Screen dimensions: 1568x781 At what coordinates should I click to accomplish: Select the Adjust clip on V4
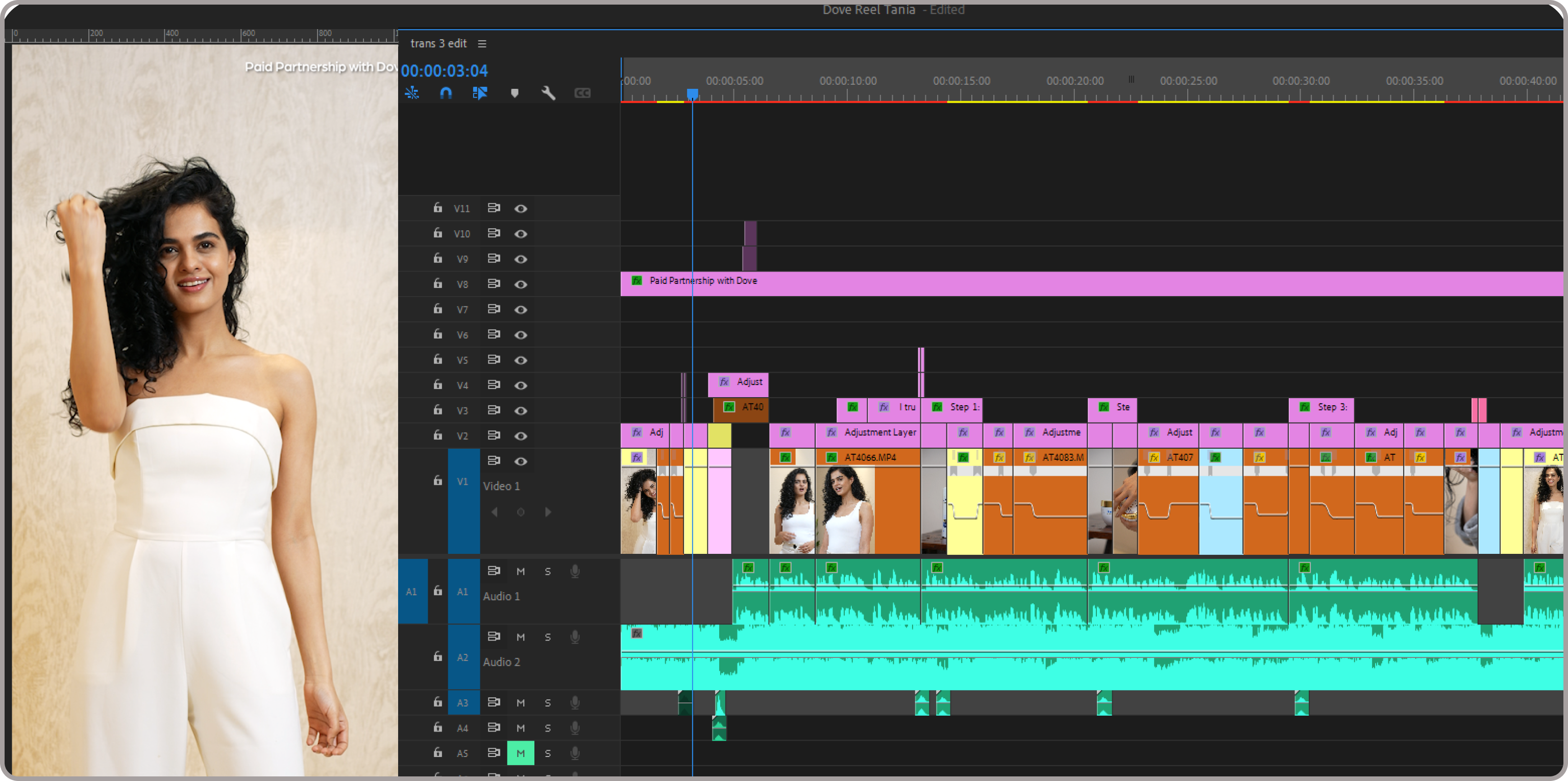pos(738,385)
